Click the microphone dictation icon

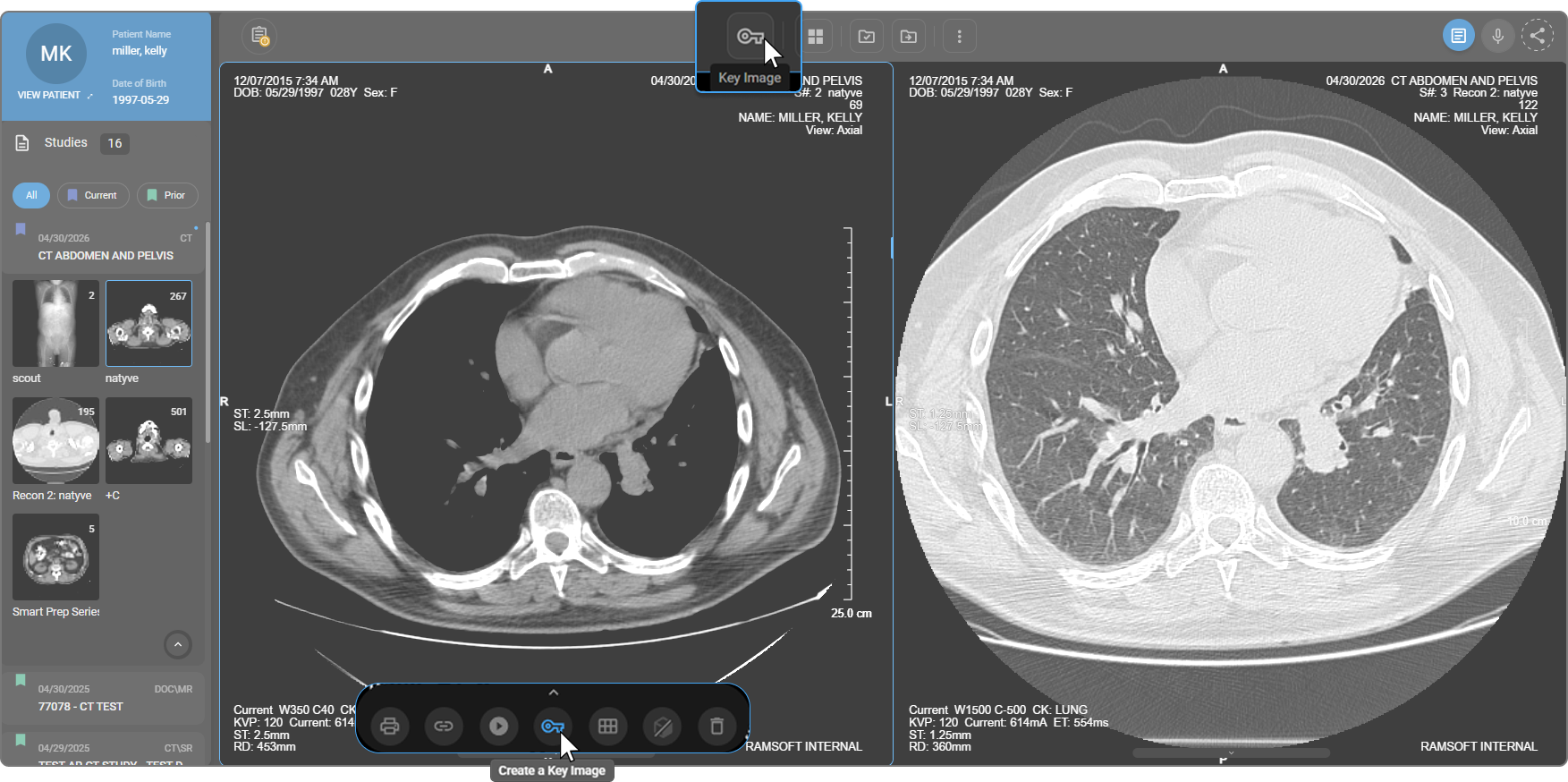tap(1498, 36)
